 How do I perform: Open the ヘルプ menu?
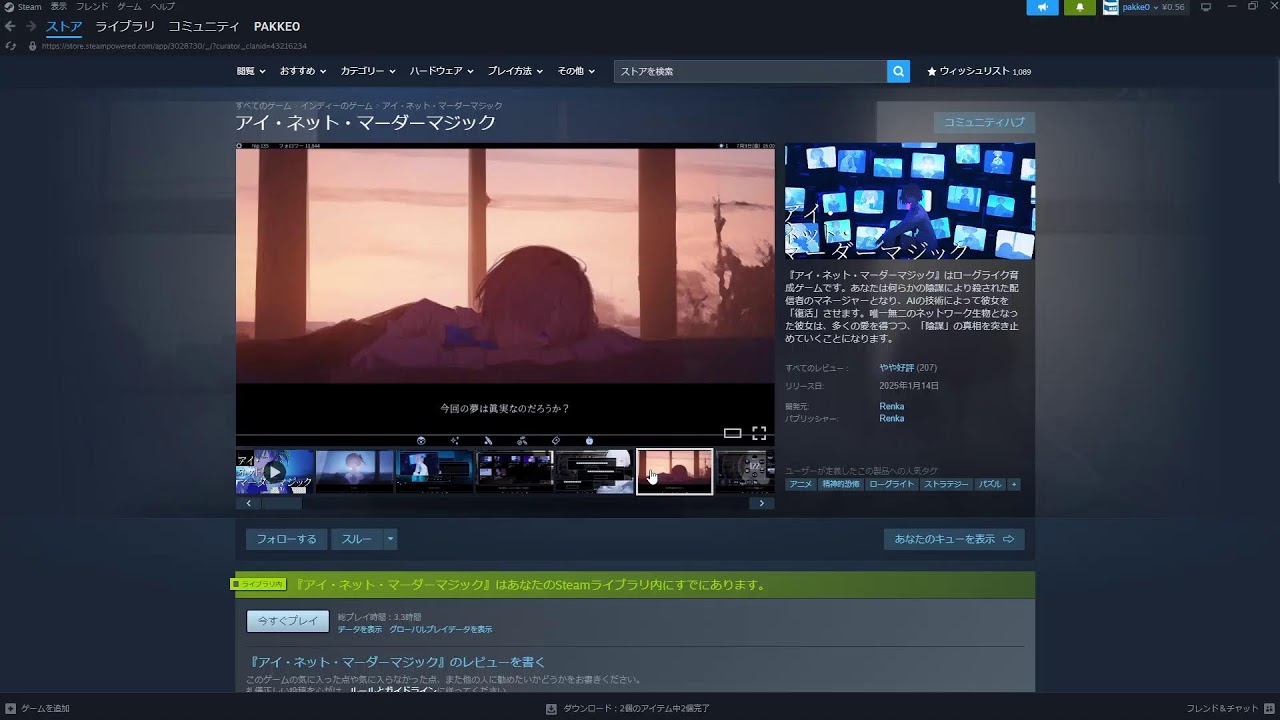point(162,7)
